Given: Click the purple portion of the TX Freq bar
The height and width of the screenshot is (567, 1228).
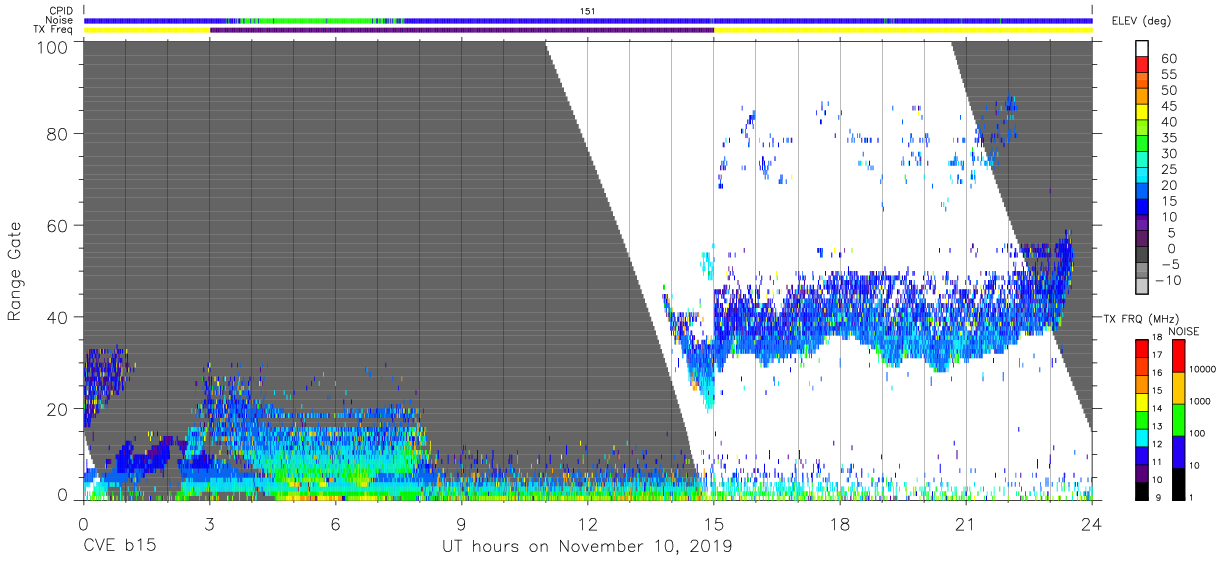Looking at the screenshot, I should [x=462, y=29].
